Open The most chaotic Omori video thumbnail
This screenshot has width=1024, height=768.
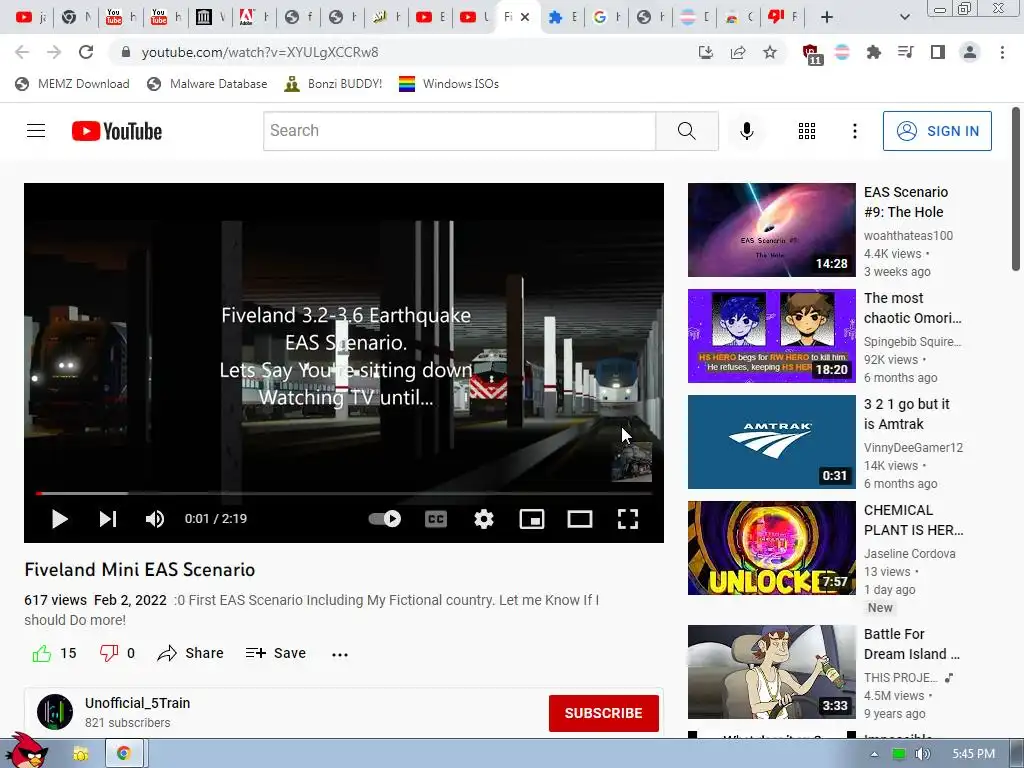(771, 336)
